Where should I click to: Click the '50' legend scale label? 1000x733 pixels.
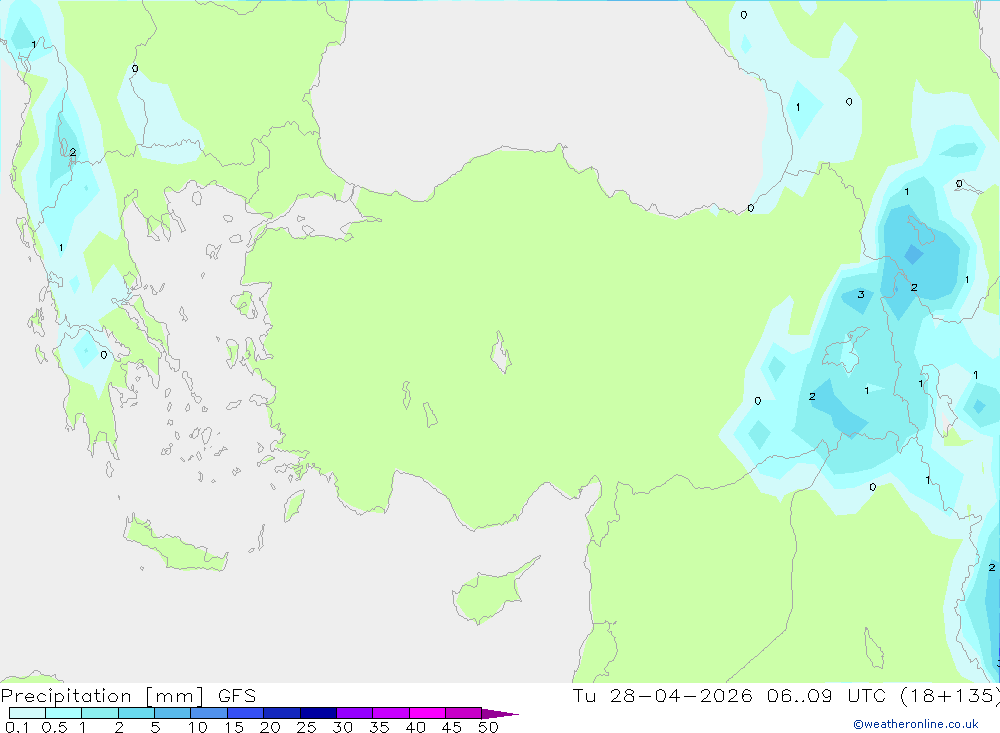tap(488, 727)
